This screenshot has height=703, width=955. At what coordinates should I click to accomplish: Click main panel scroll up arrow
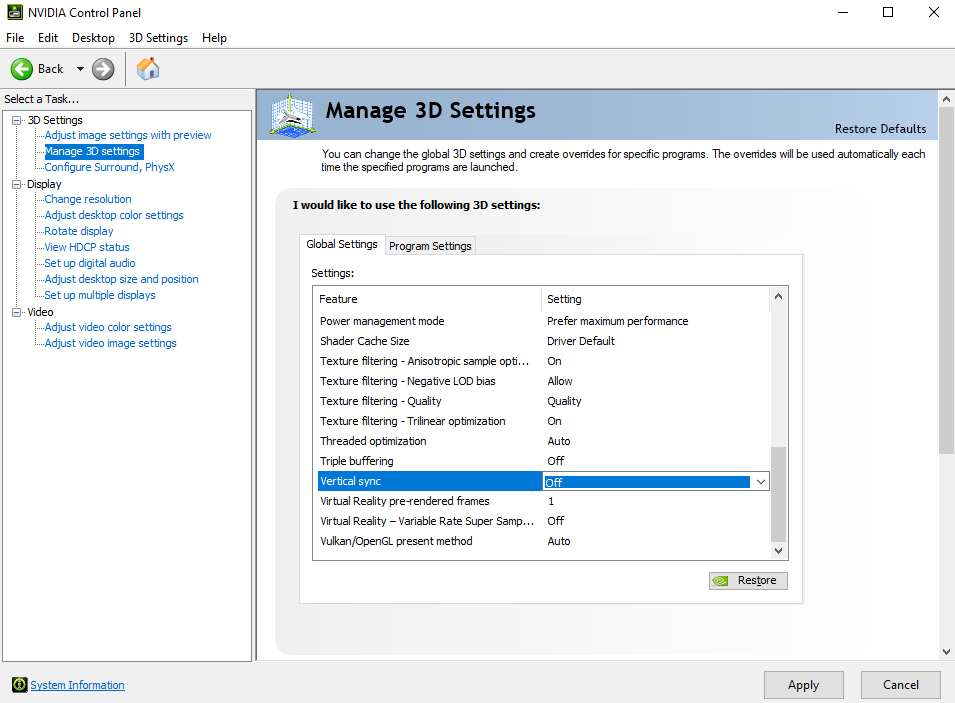(x=946, y=99)
